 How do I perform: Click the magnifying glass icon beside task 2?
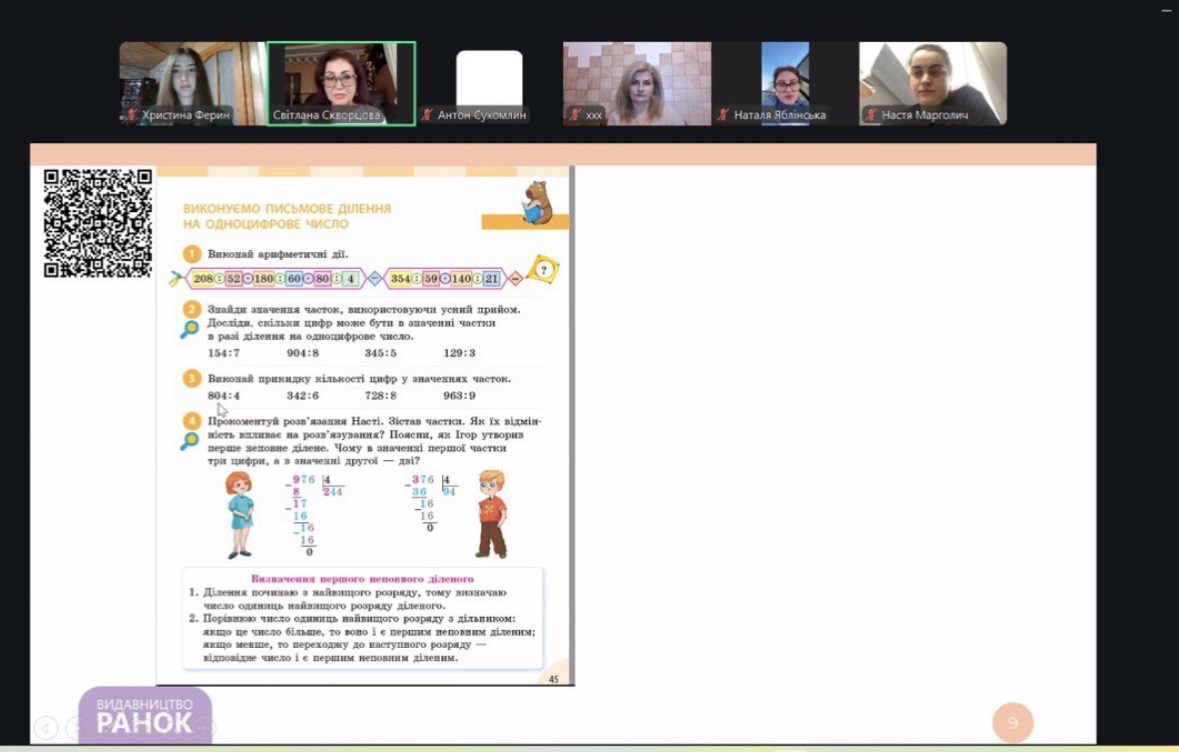point(190,329)
